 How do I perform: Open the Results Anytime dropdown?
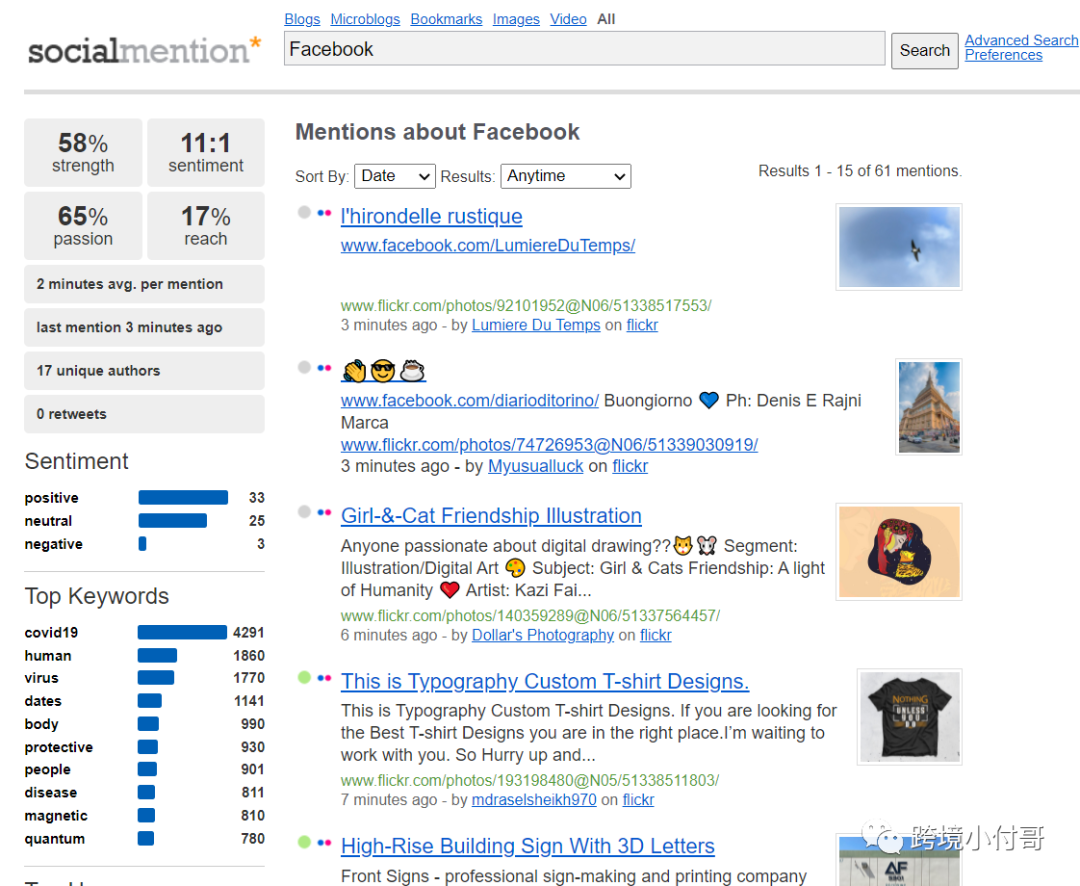click(x=566, y=176)
